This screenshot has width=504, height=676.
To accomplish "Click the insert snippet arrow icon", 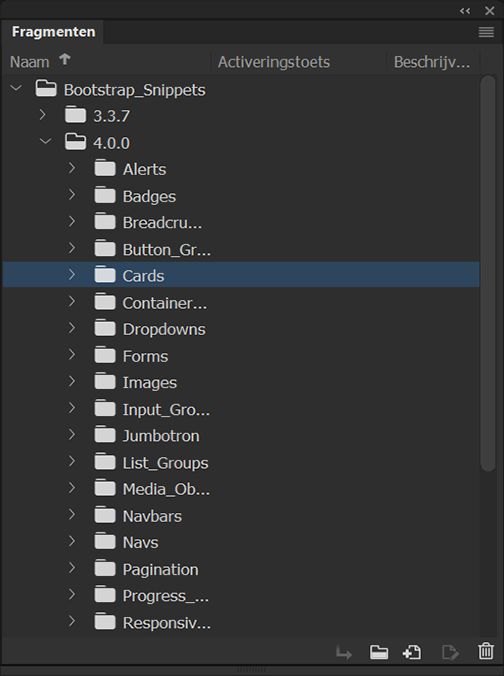I will [x=344, y=653].
